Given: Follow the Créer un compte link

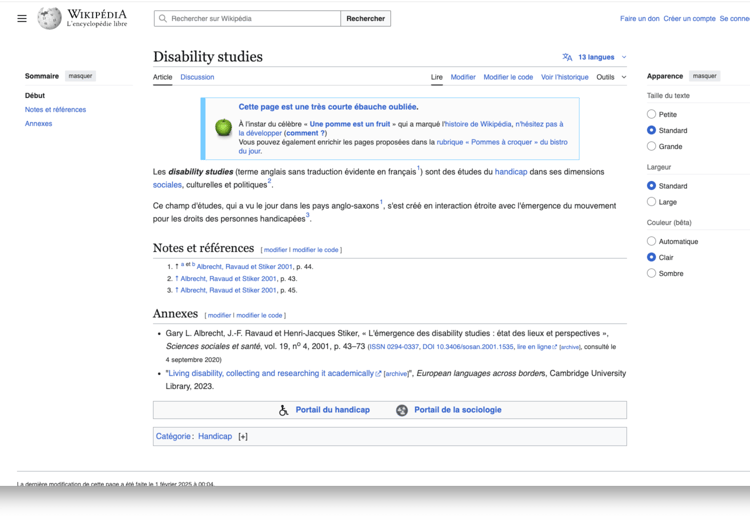Looking at the screenshot, I should click(x=689, y=18).
